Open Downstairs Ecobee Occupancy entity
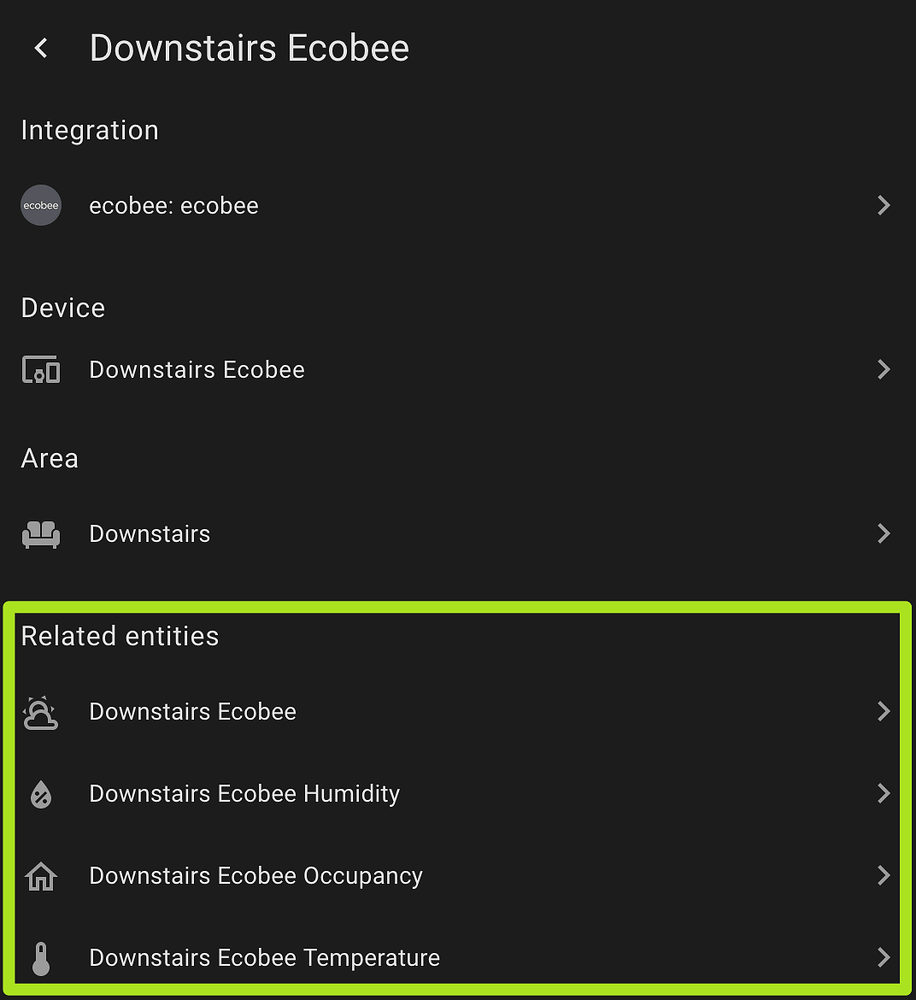Screen dimensions: 916x1000 (x=256, y=876)
